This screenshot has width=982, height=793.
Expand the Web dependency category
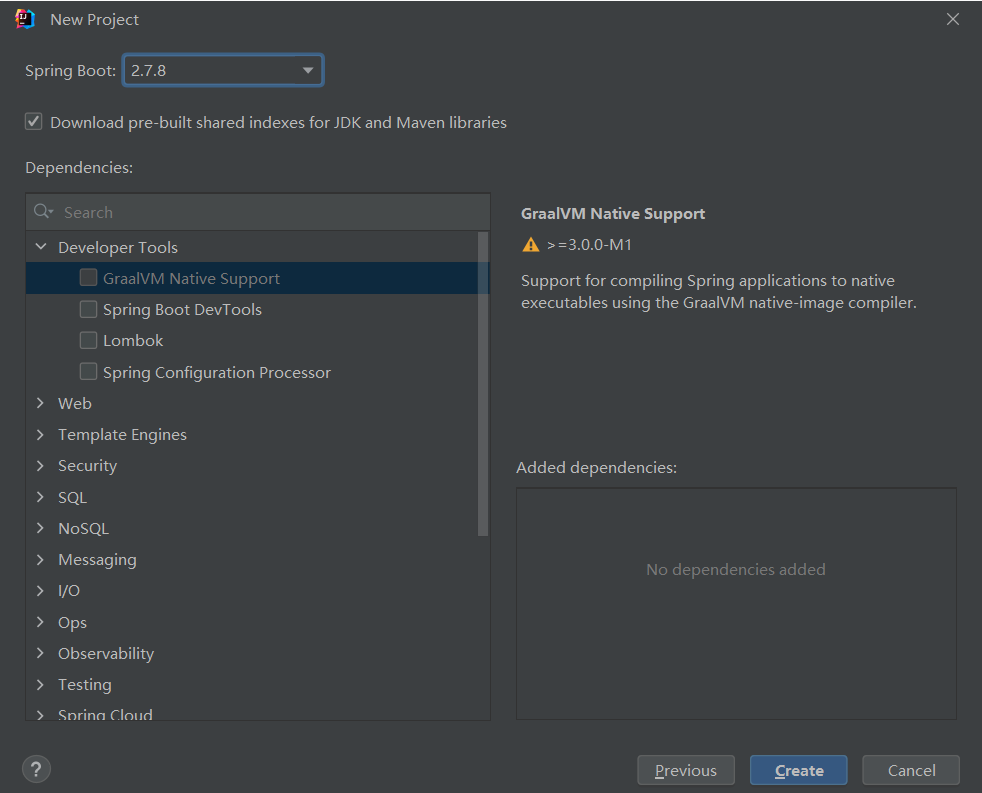[x=41, y=403]
